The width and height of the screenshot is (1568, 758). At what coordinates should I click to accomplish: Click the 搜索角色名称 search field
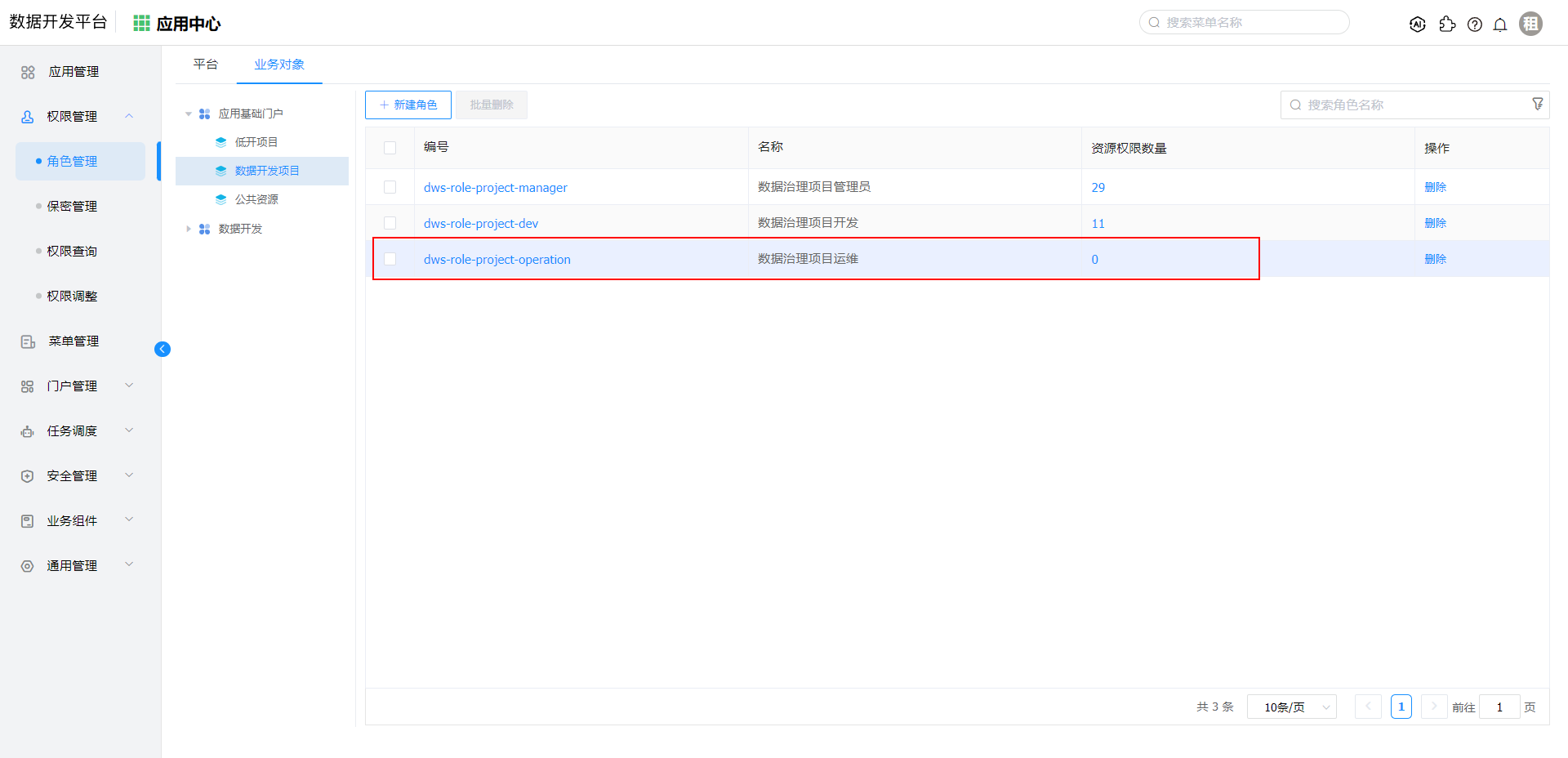click(1405, 105)
